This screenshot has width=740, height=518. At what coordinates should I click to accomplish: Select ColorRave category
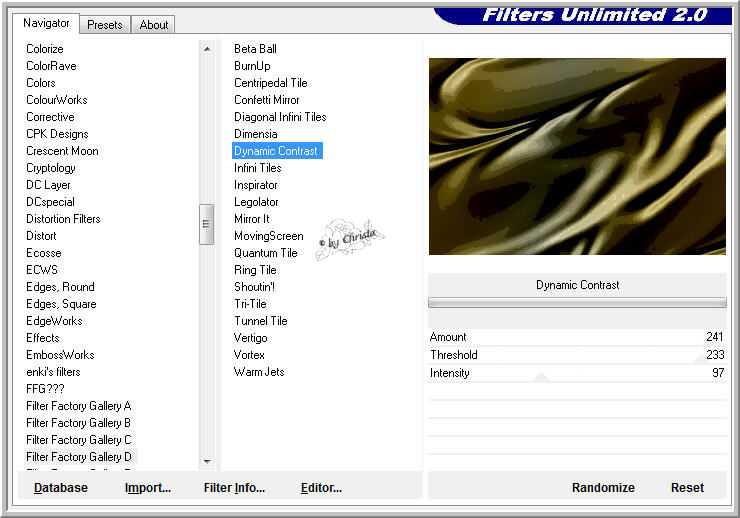[51, 66]
